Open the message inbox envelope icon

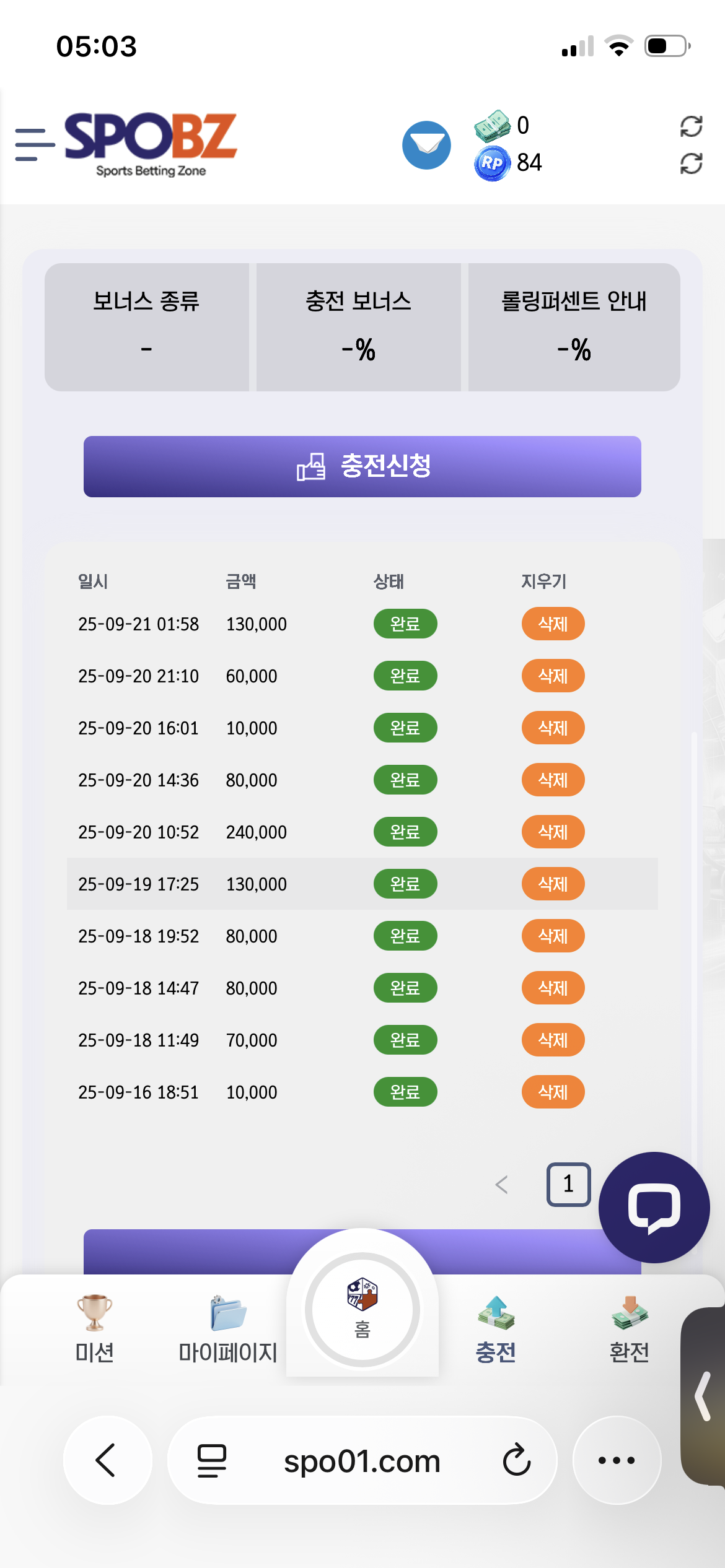tap(426, 145)
